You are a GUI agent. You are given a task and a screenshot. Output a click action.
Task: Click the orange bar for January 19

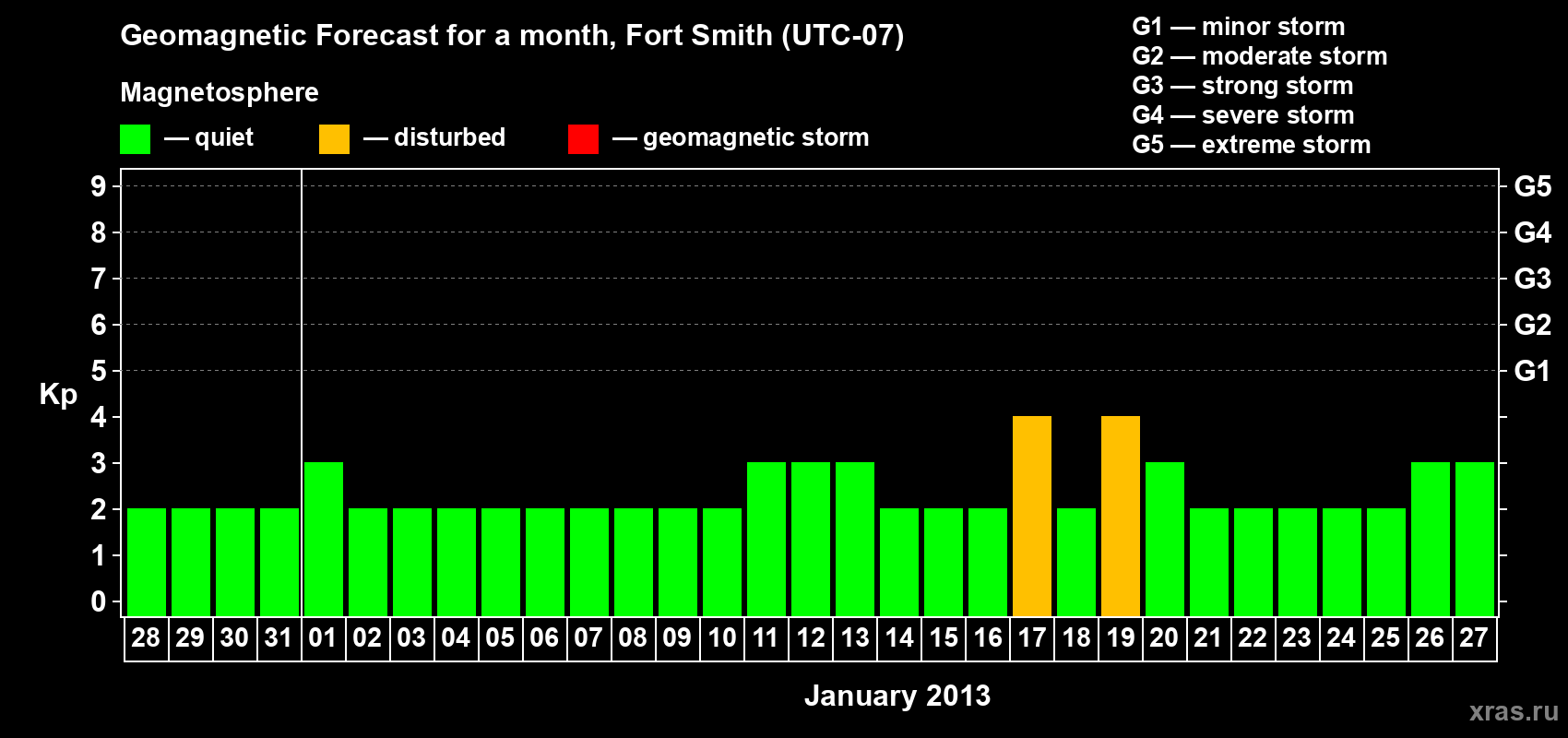1121,517
